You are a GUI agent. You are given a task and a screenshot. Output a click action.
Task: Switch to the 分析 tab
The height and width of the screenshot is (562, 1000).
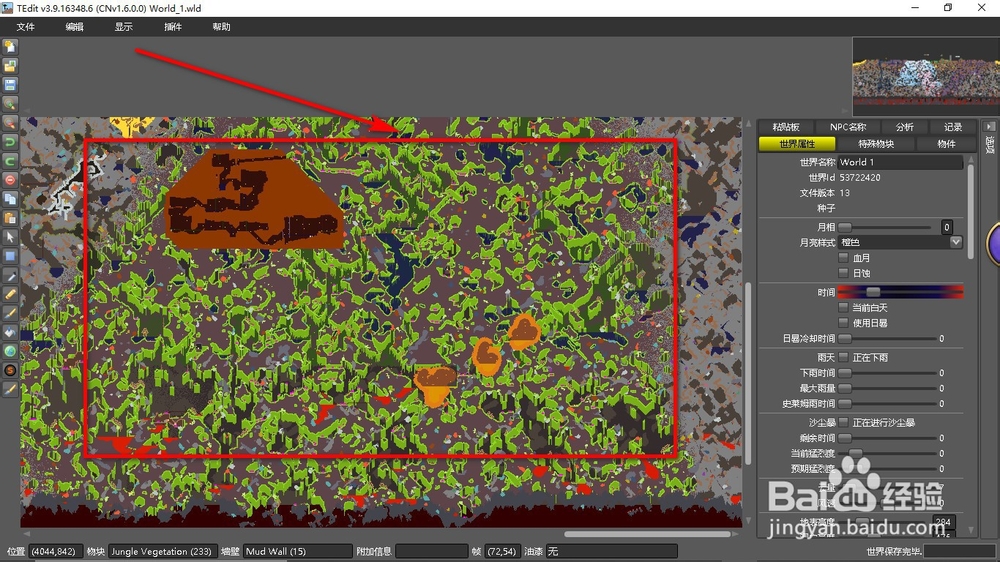904,127
